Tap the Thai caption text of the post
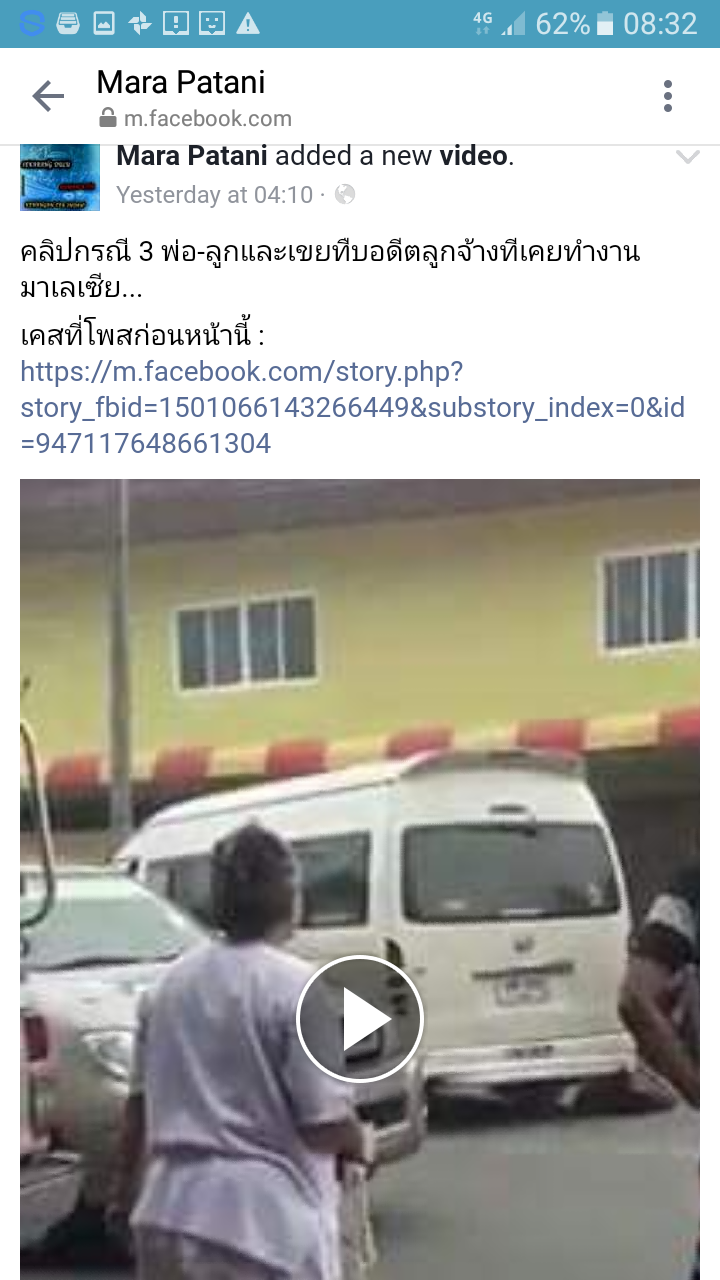 click(x=330, y=270)
